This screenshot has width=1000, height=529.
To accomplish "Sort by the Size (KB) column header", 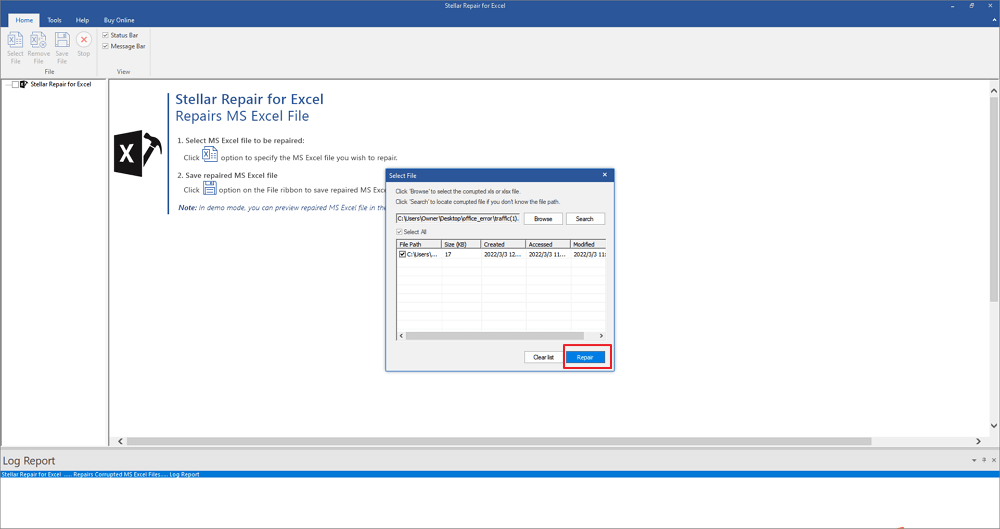I will [x=461, y=244].
